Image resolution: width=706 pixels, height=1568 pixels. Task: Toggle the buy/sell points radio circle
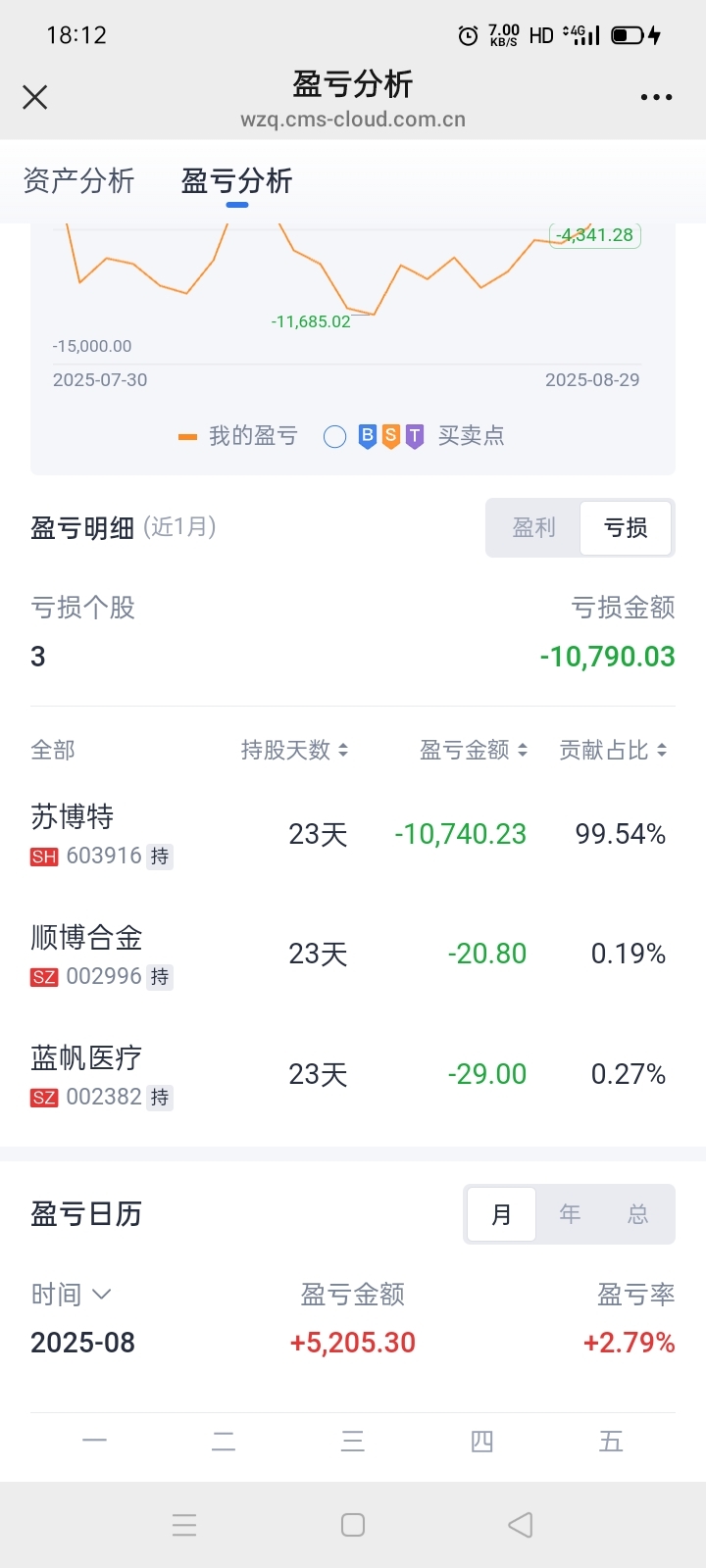pos(334,437)
